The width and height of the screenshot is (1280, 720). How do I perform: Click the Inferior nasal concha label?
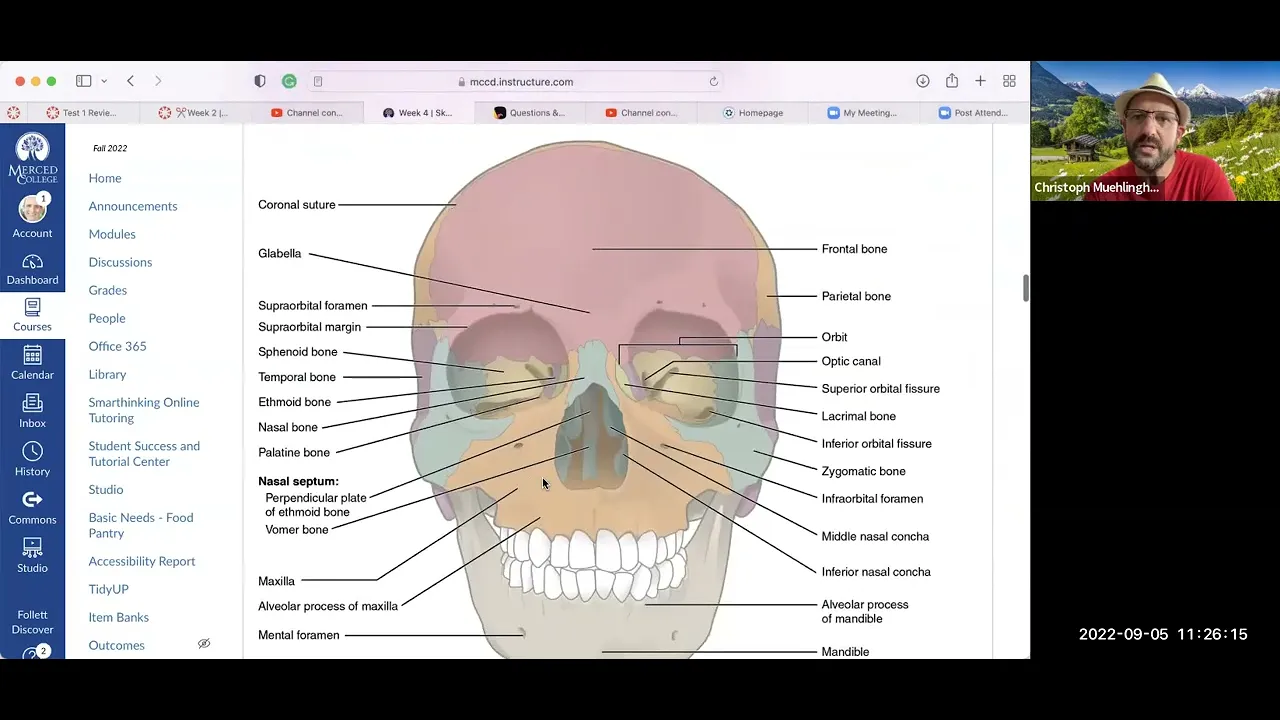tap(876, 572)
